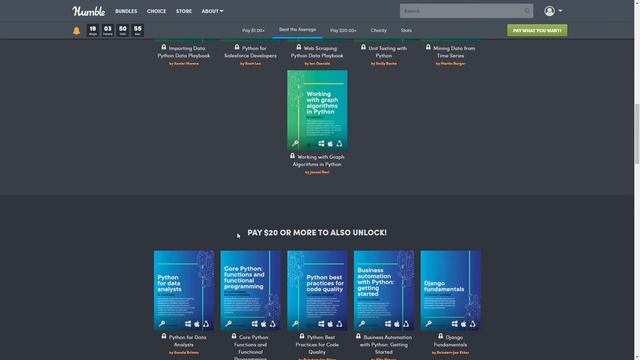The width and height of the screenshot is (640, 360).
Task: Click the 'Pay $20 or more to also unlock!' heading
Action: [x=317, y=233]
